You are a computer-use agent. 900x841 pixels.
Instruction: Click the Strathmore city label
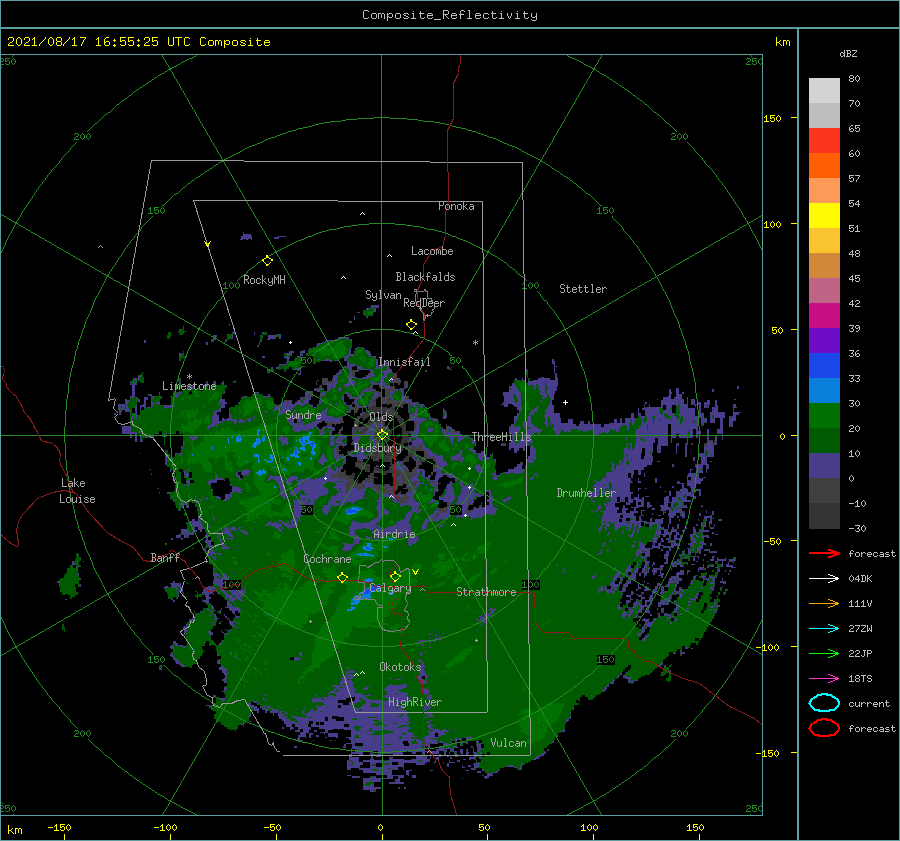(486, 592)
